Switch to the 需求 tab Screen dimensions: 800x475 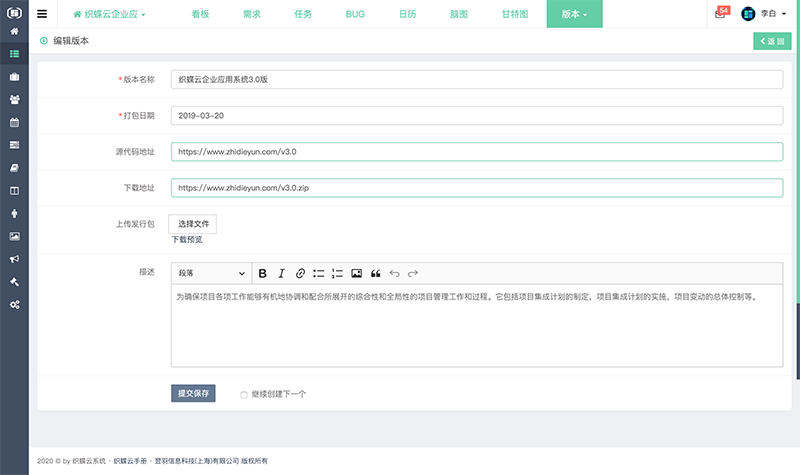pos(252,14)
